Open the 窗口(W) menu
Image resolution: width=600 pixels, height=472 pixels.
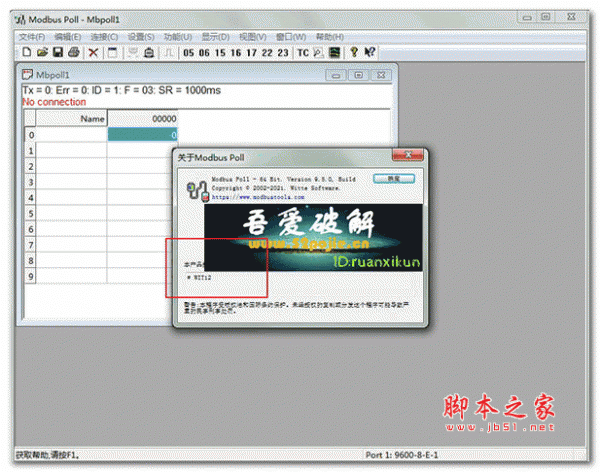291,37
